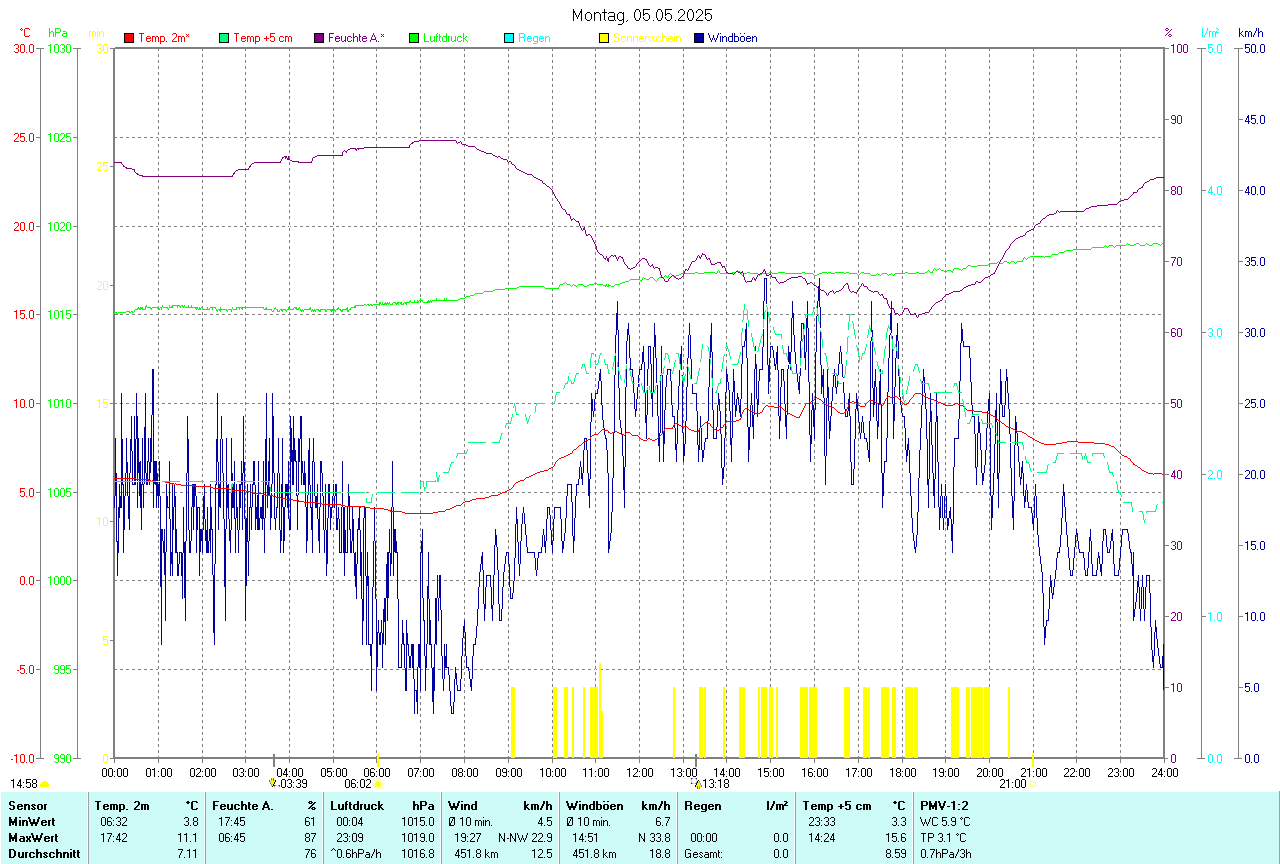Click the average temperature value '7.11'

pyautogui.click(x=187, y=853)
